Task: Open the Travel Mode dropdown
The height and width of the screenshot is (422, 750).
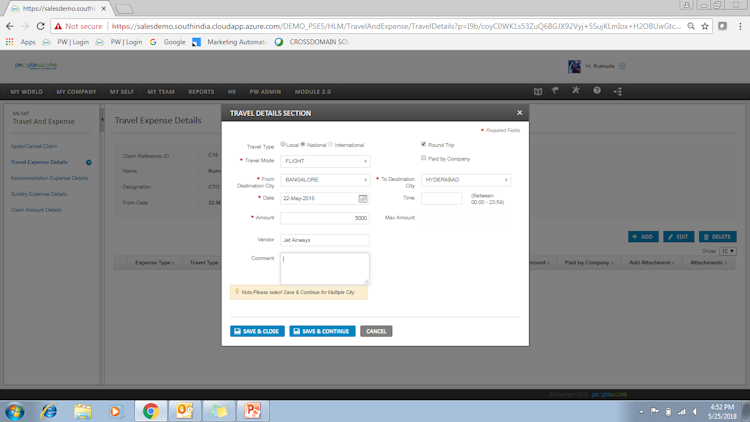Action: pyautogui.click(x=325, y=161)
